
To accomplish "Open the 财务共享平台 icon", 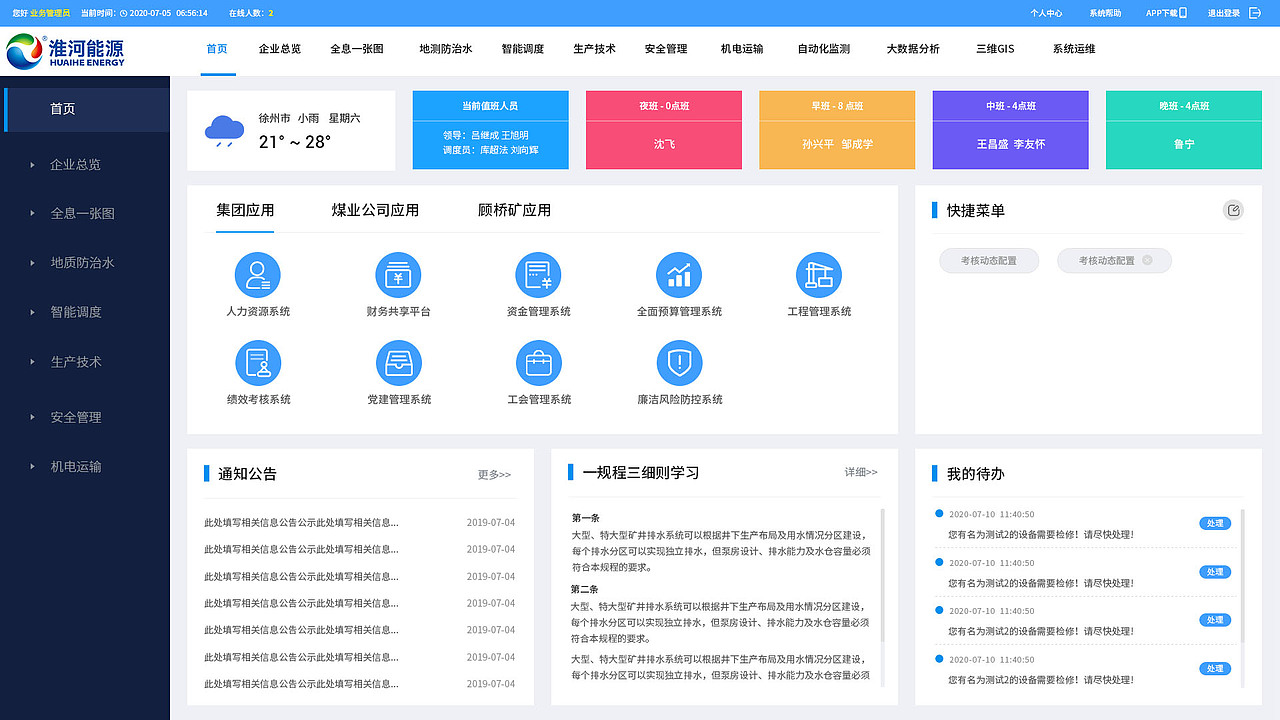I will click(x=398, y=274).
